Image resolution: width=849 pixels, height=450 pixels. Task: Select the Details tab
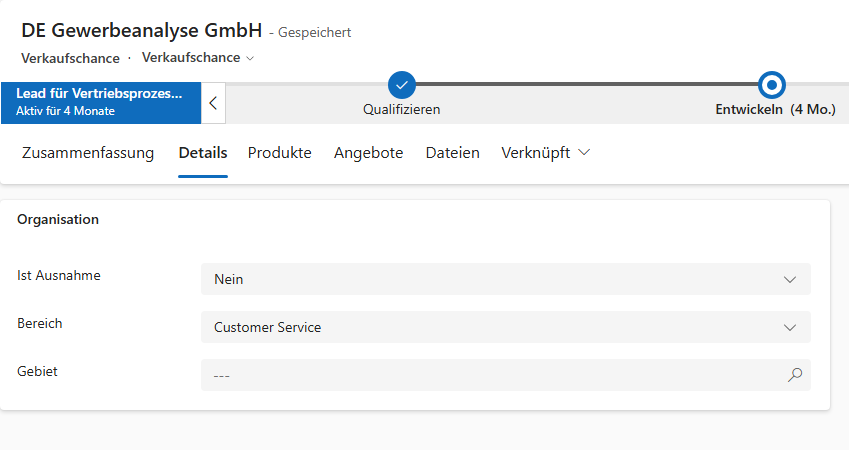tap(203, 153)
